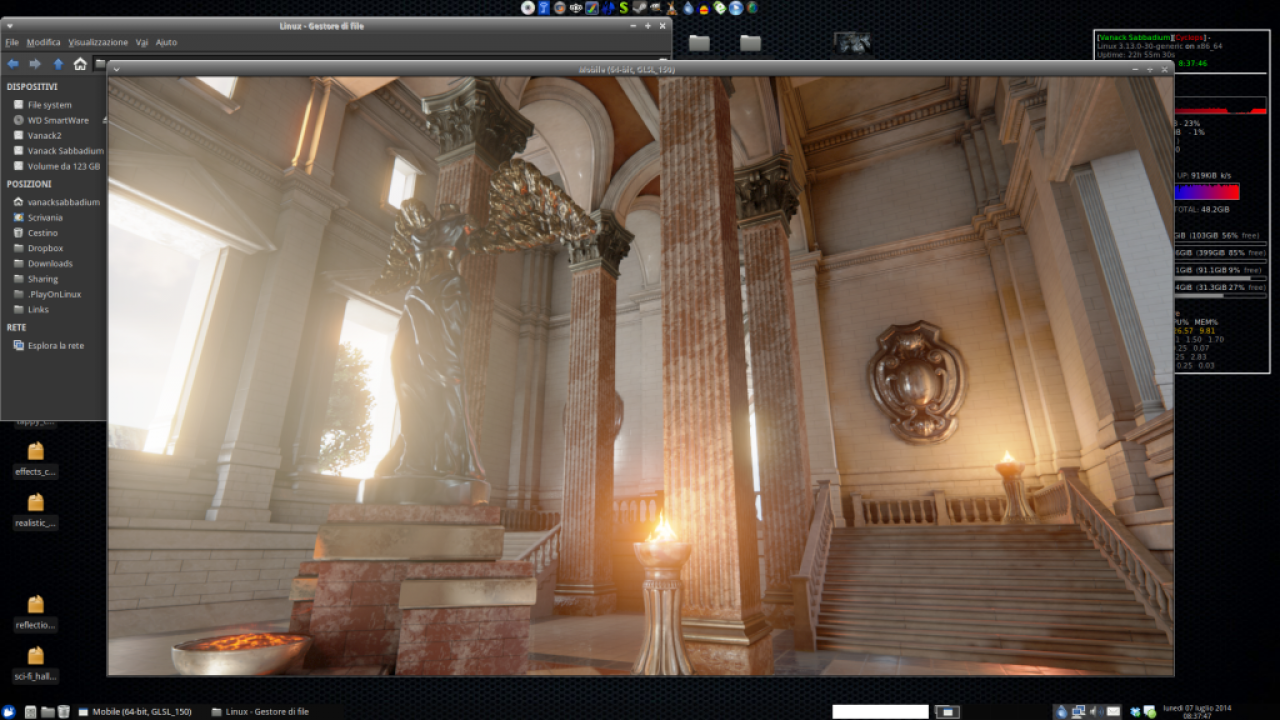Image resolution: width=1280 pixels, height=720 pixels.
Task: Open VLC cone icon in top dock
Action: coord(672,8)
